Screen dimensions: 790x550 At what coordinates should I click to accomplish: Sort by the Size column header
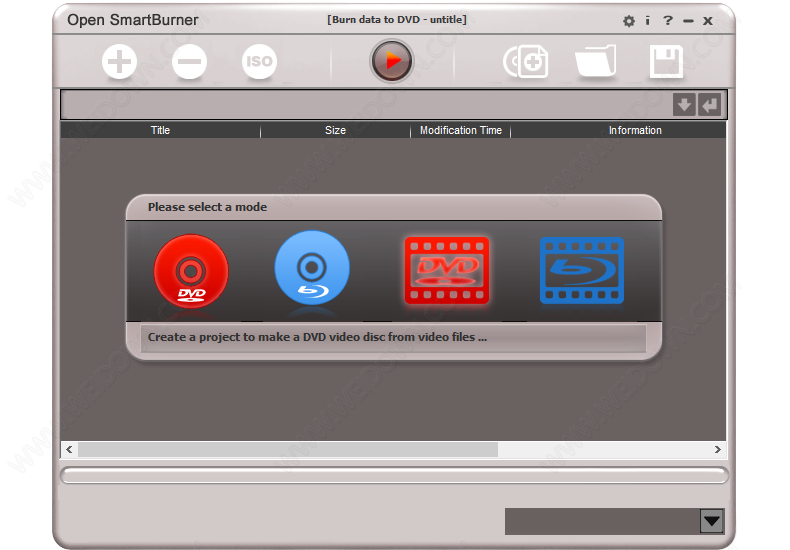[x=335, y=130]
